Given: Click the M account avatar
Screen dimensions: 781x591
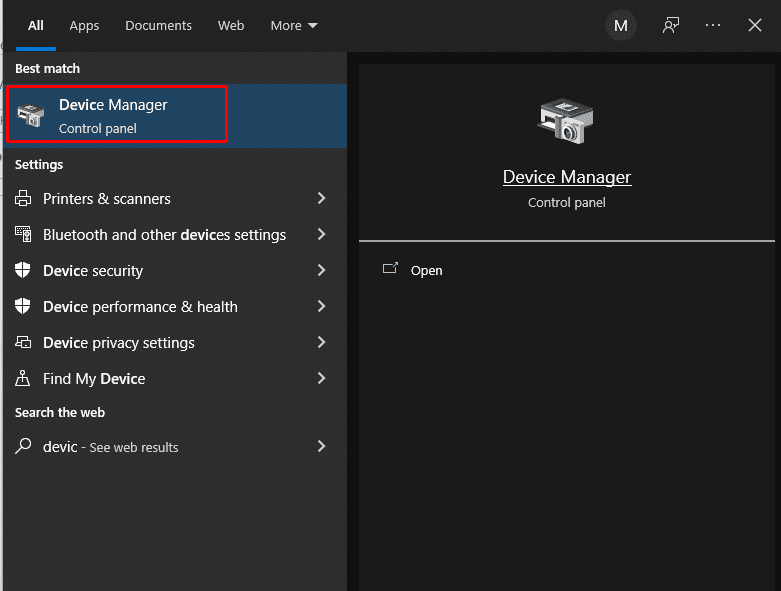Looking at the screenshot, I should pos(621,25).
